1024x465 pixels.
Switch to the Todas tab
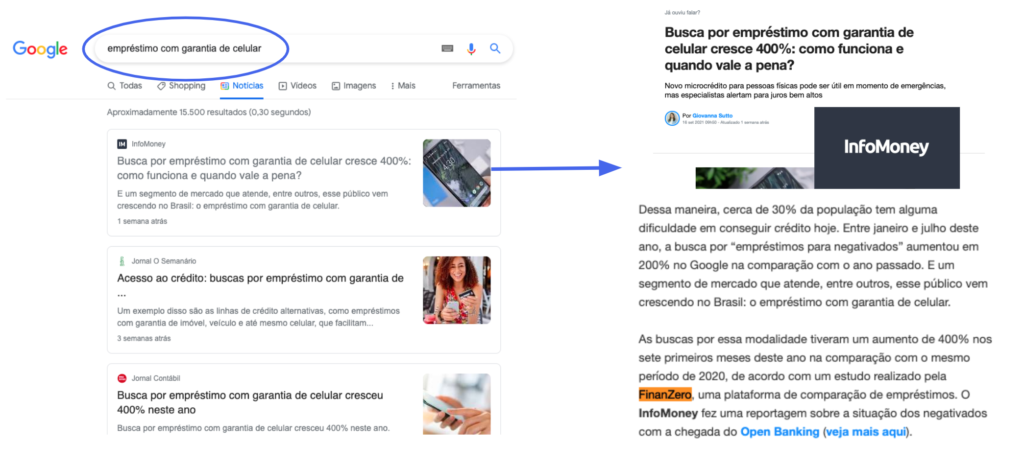pos(125,86)
